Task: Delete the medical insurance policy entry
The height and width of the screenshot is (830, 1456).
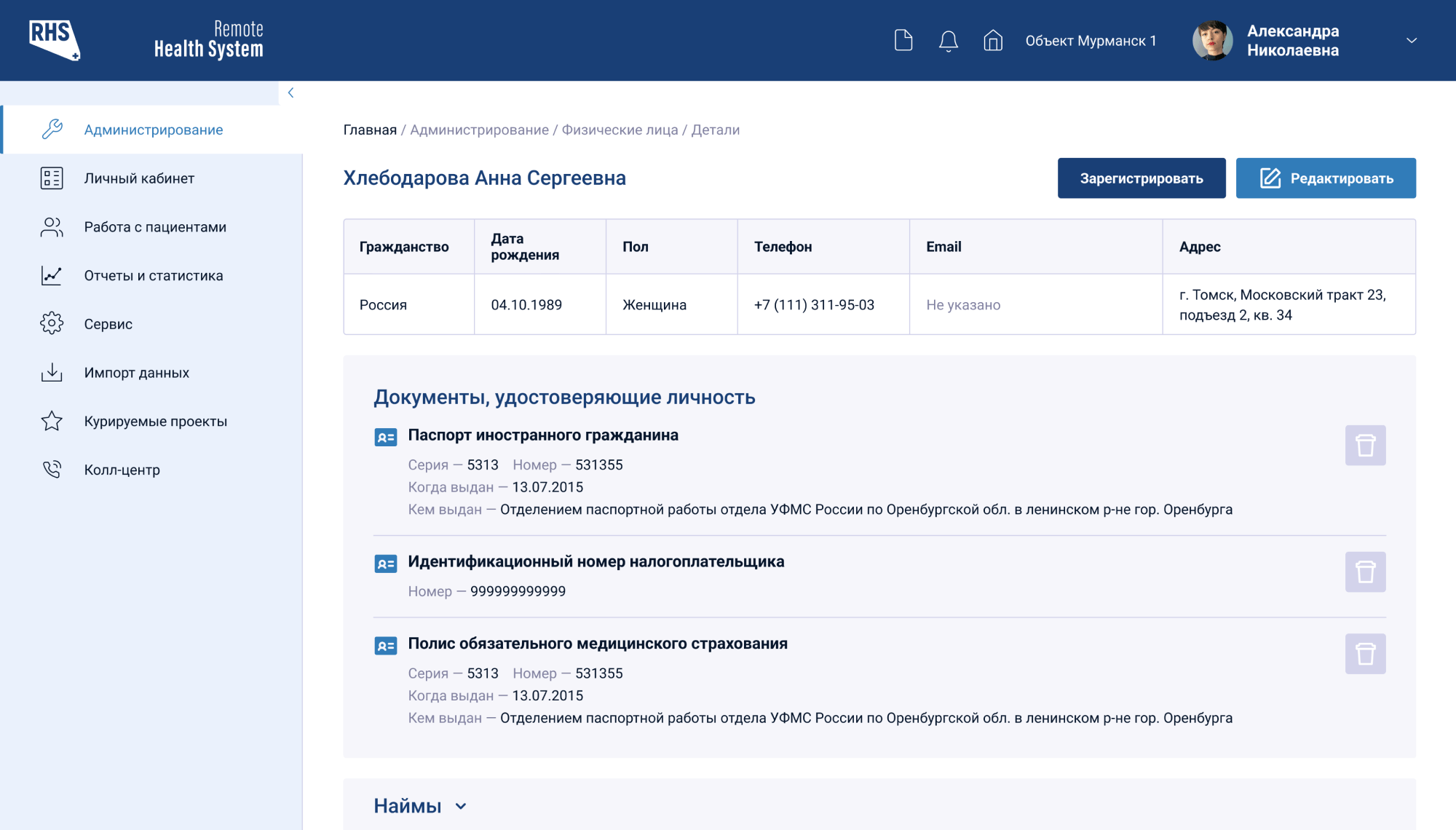Action: pos(1365,654)
